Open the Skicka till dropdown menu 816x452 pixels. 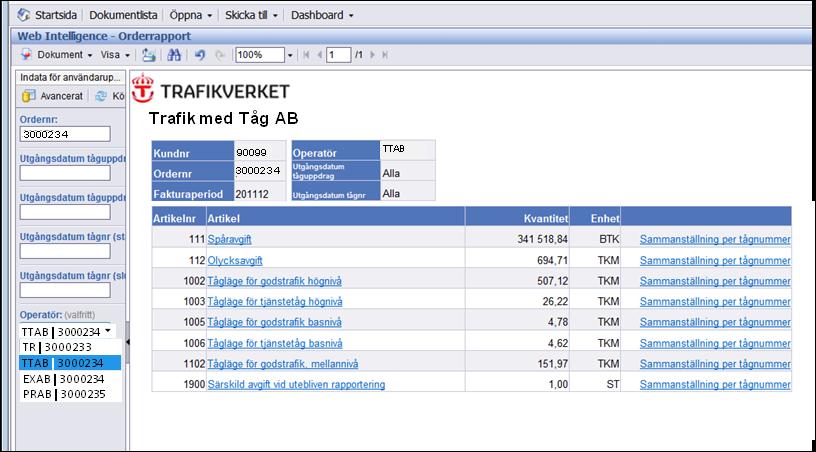[x=251, y=15]
